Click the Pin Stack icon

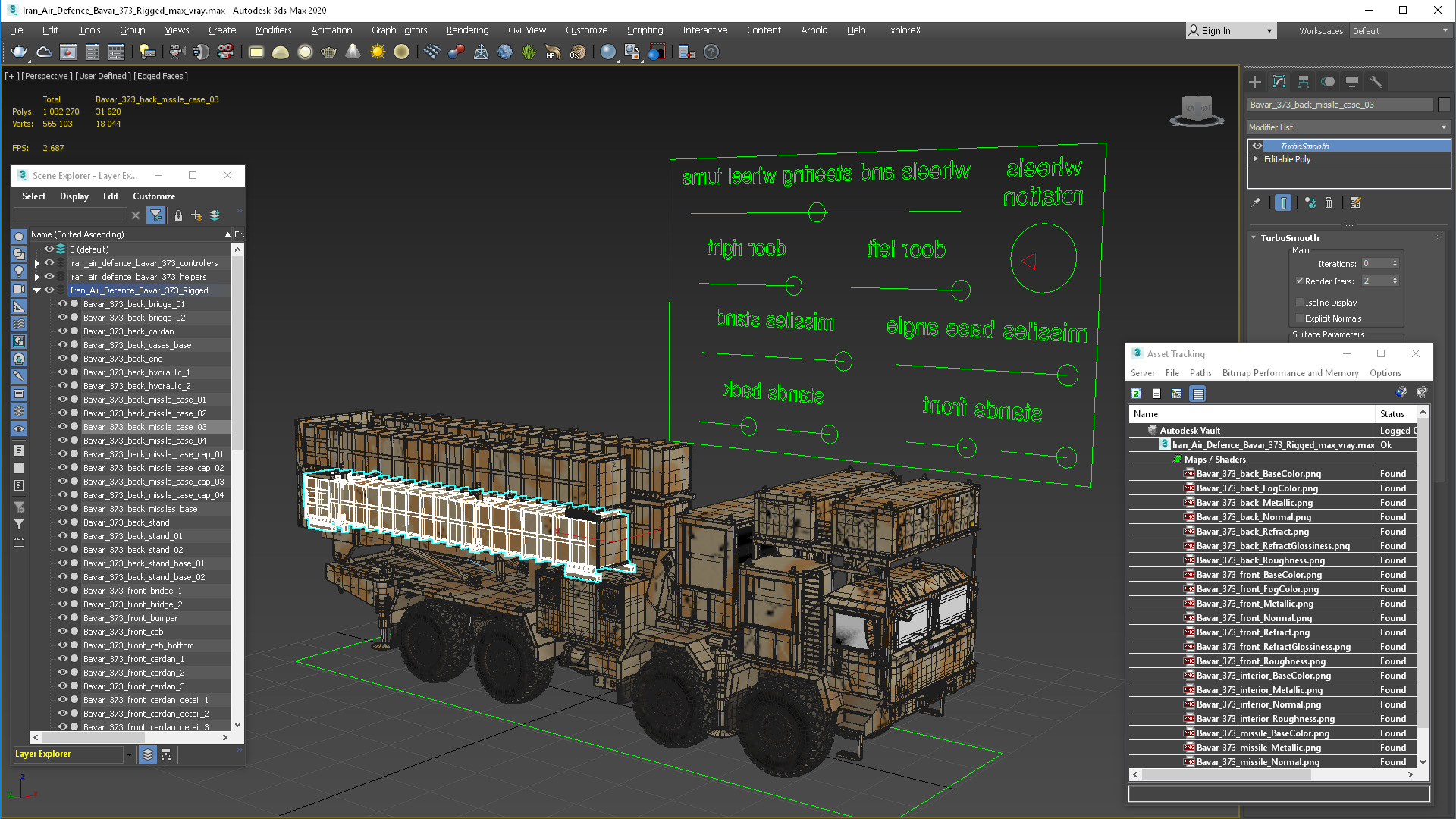coord(1256,202)
